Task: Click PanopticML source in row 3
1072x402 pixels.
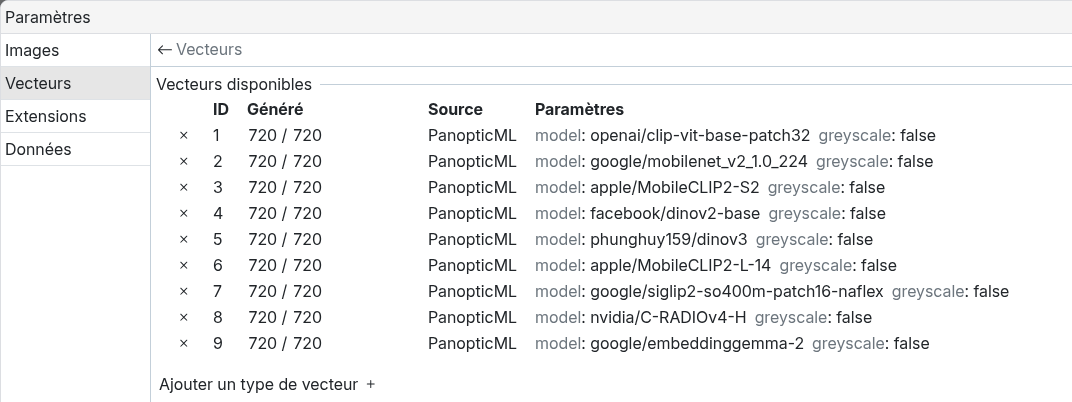Action: click(x=472, y=188)
